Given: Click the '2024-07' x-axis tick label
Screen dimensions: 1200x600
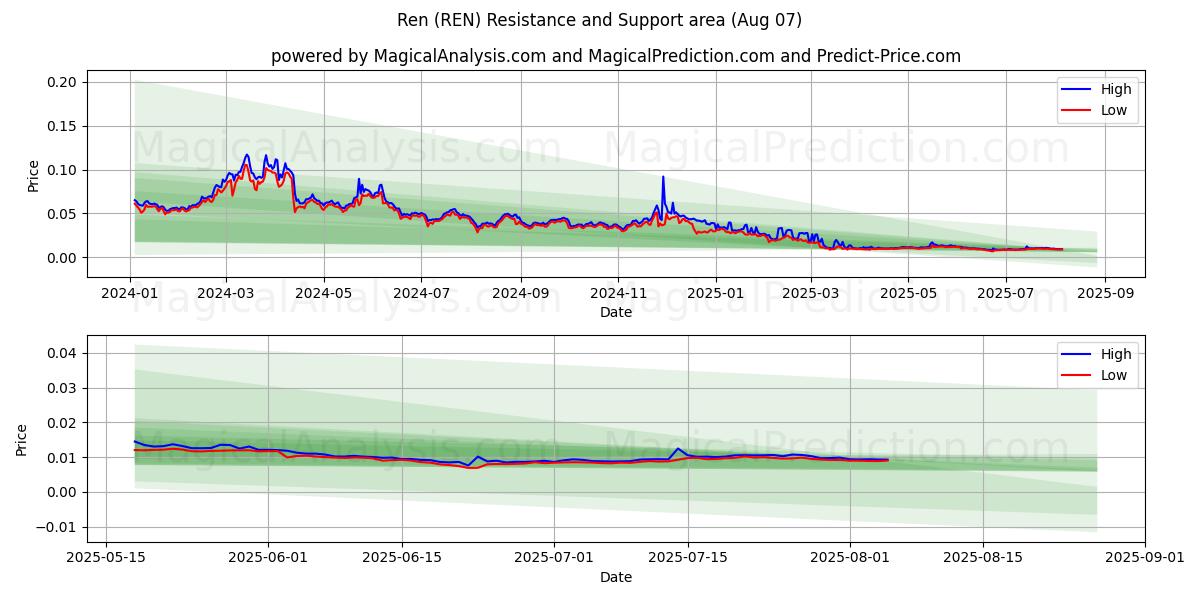Looking at the screenshot, I should 421,294.
